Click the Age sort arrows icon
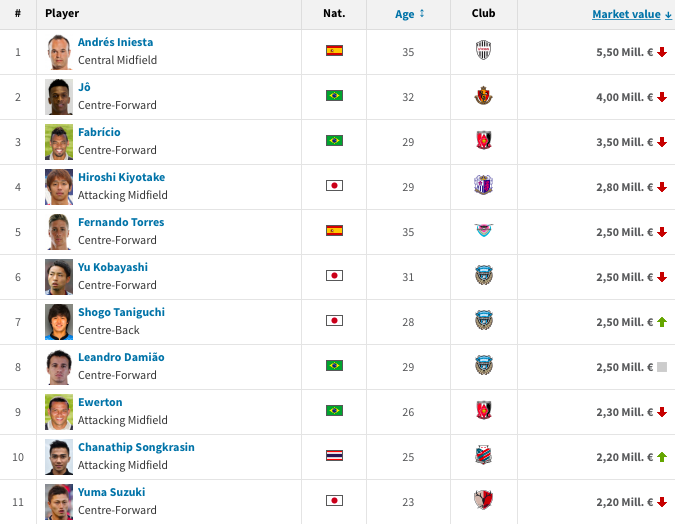Viewport: 675px width, 524px height. [422, 14]
